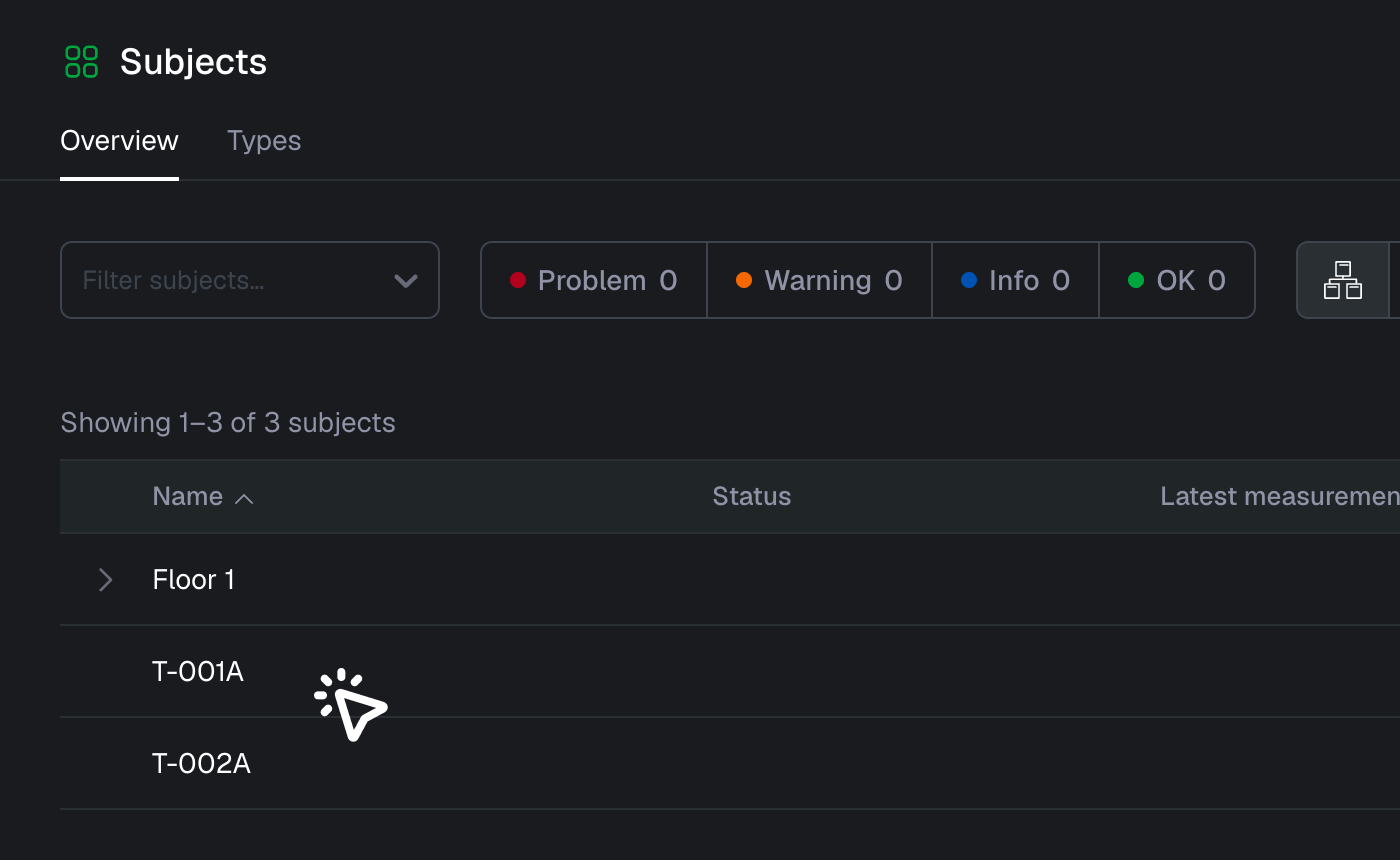Toggle the Info status filter
The height and width of the screenshot is (860, 1400).
coord(1016,280)
